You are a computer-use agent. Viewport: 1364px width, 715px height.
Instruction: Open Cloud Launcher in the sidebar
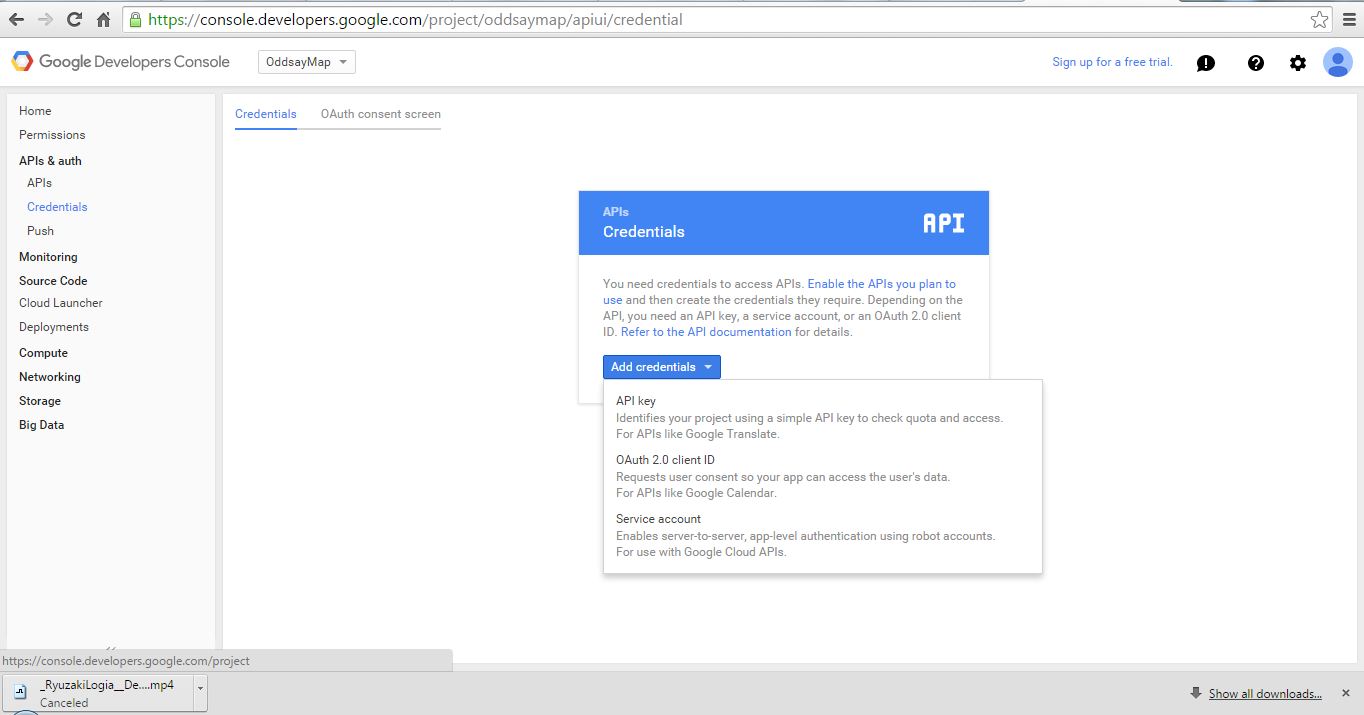coord(61,303)
